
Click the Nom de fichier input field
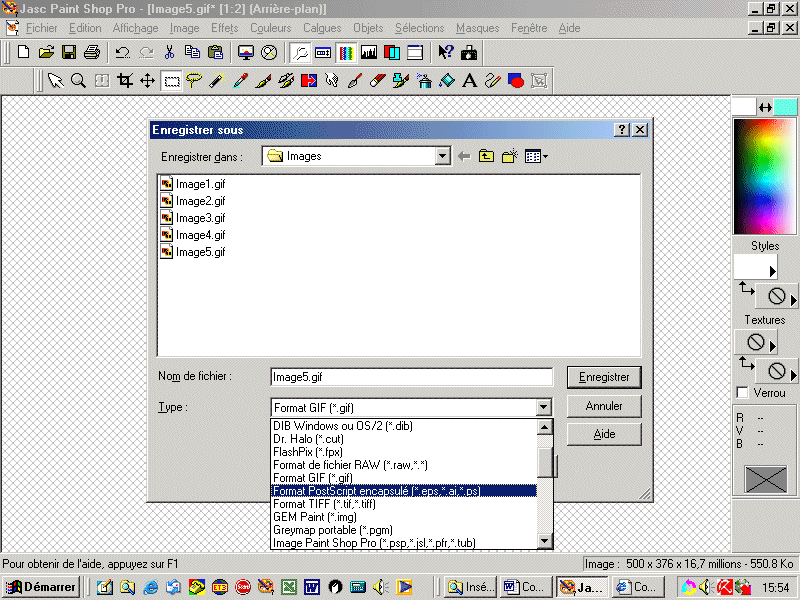[411, 377]
